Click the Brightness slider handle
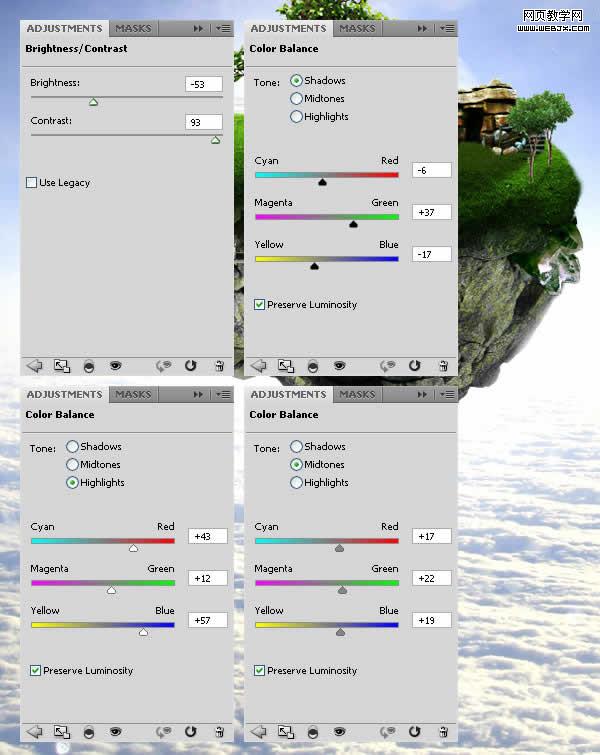This screenshot has height=755, width=600. [93, 102]
